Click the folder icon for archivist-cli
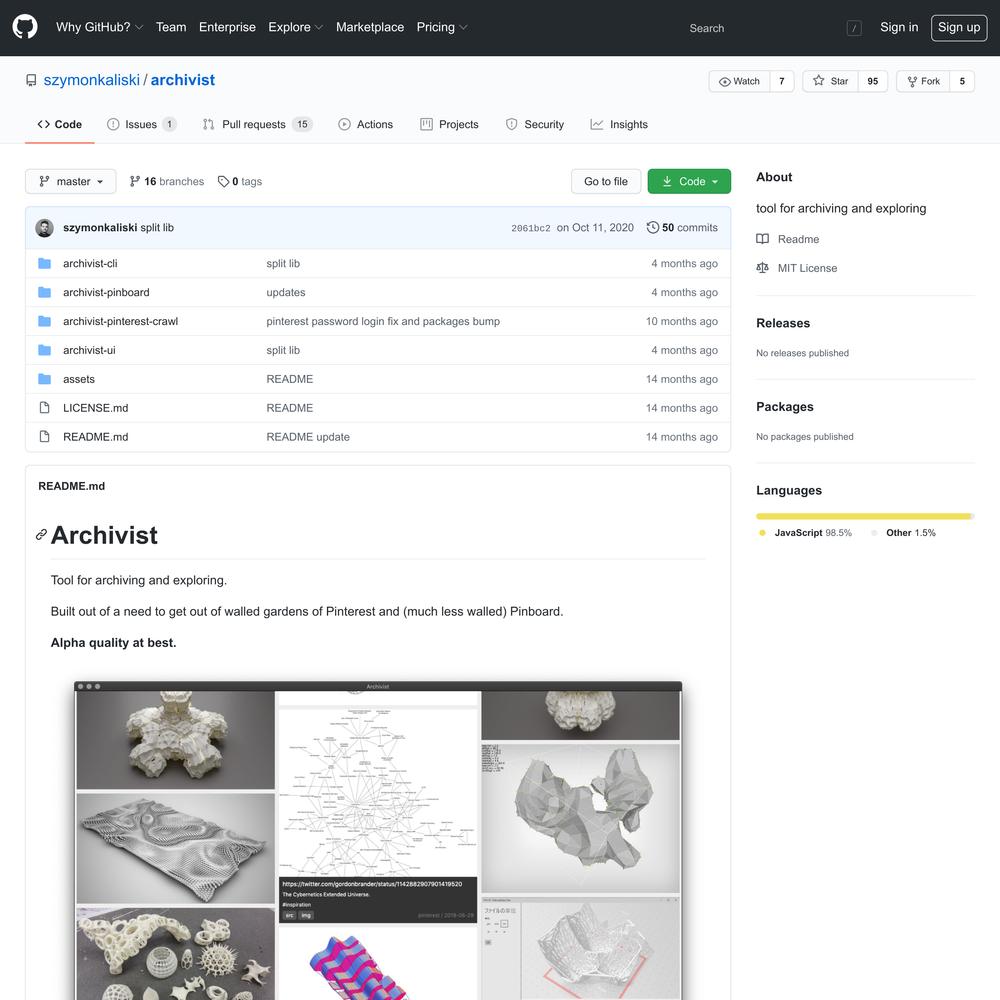The height and width of the screenshot is (1000, 1000). 44,263
